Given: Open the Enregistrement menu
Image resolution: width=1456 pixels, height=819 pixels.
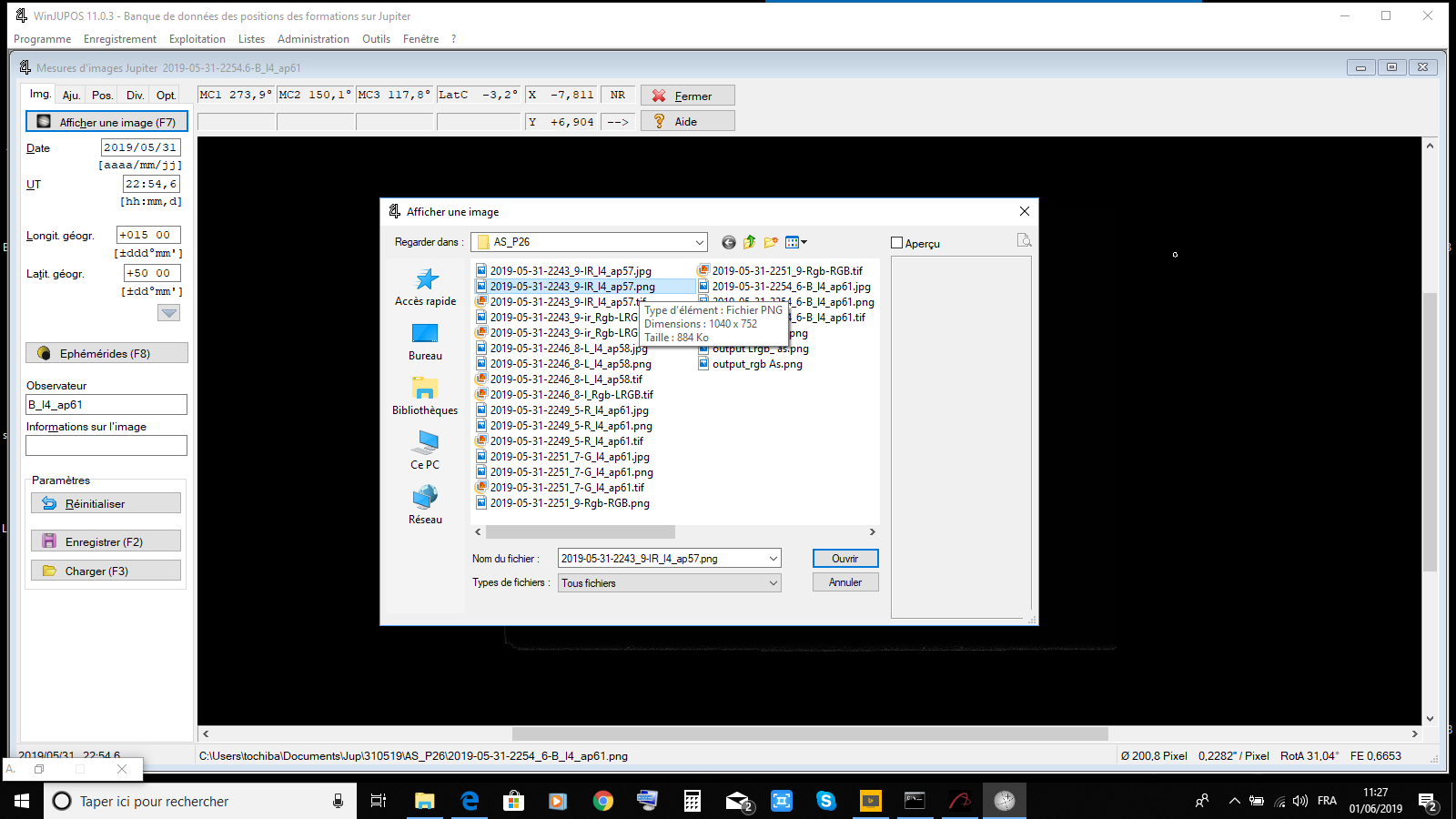Looking at the screenshot, I should (120, 39).
